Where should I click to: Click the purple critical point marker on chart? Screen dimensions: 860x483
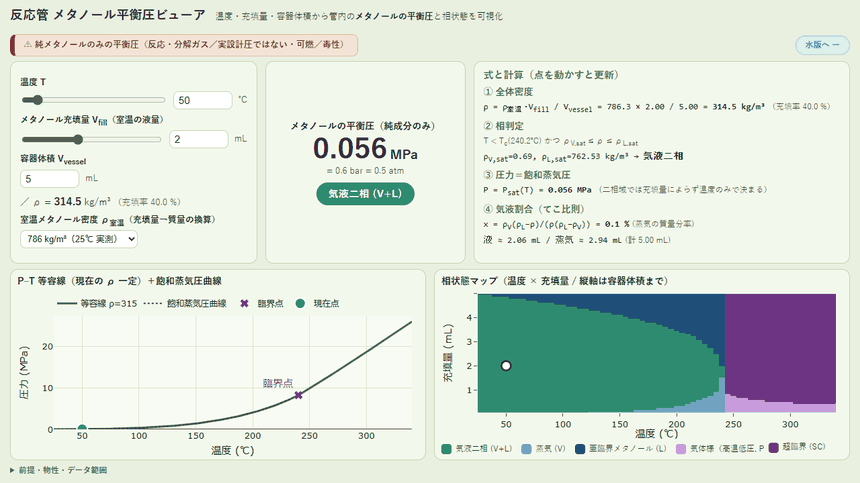[298, 395]
